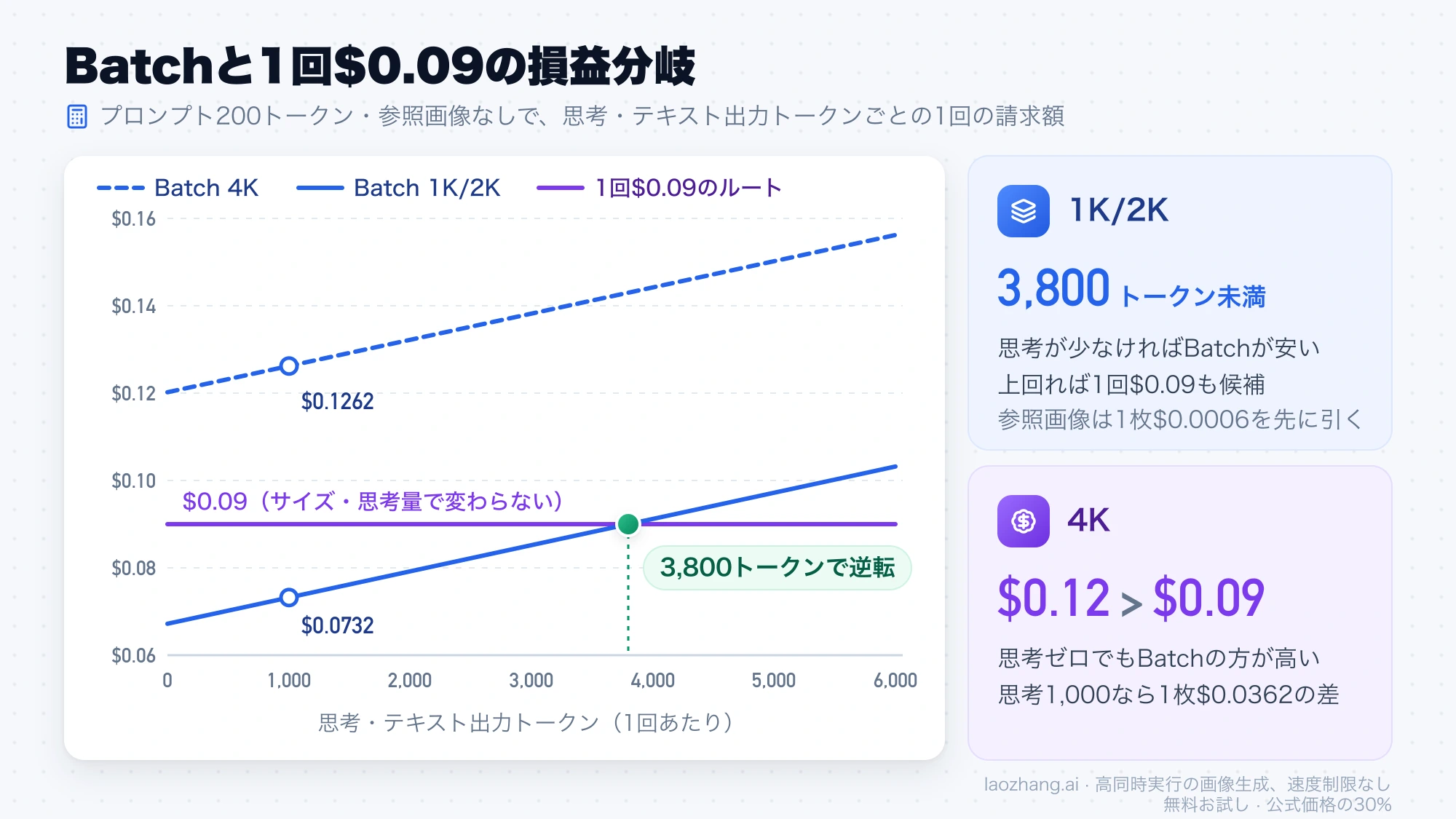Click the purple dollar coin icon in 4K card
Viewport: 1456px width, 819px height.
click(x=1023, y=521)
